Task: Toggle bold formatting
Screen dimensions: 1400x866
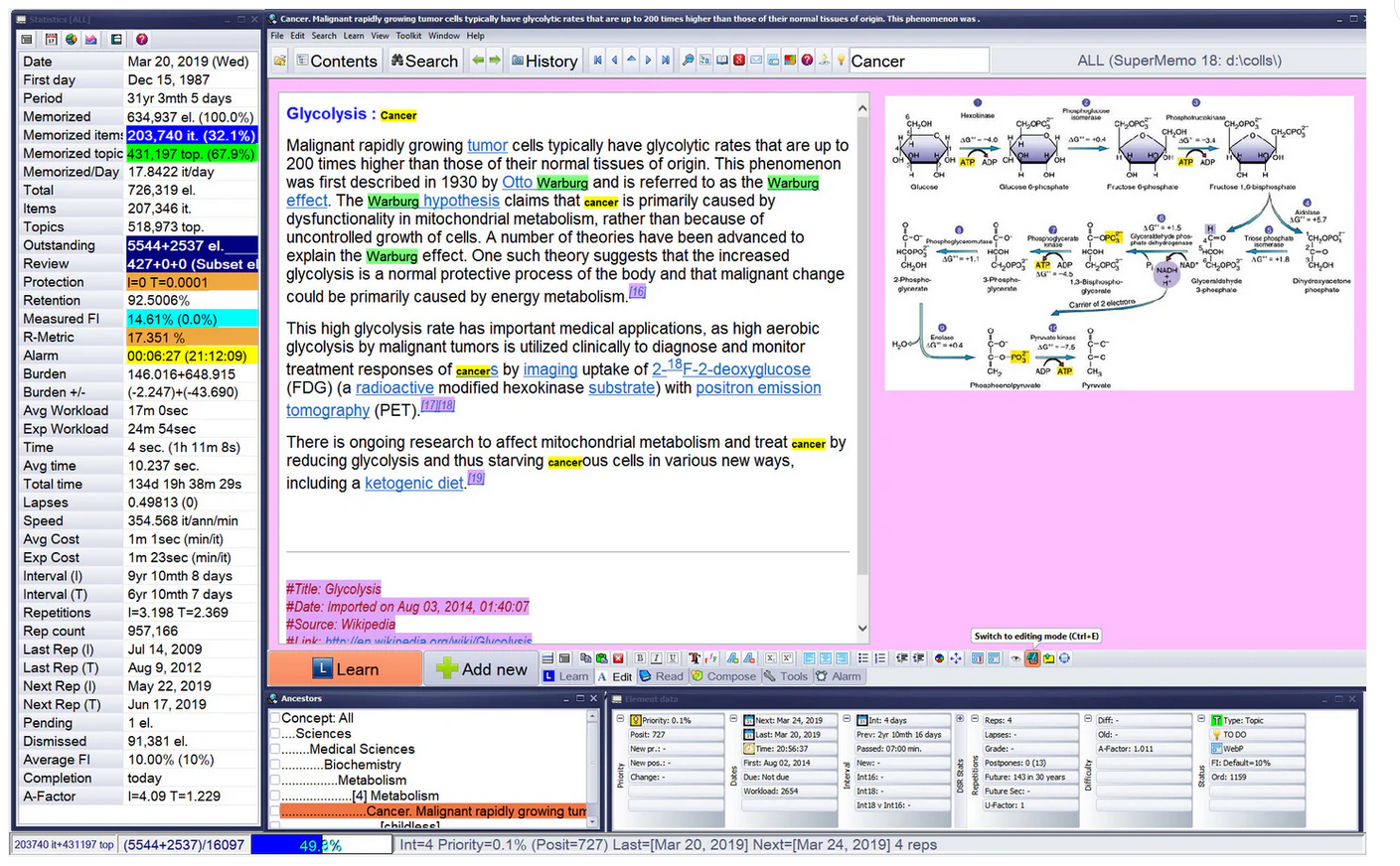Action: (x=640, y=658)
